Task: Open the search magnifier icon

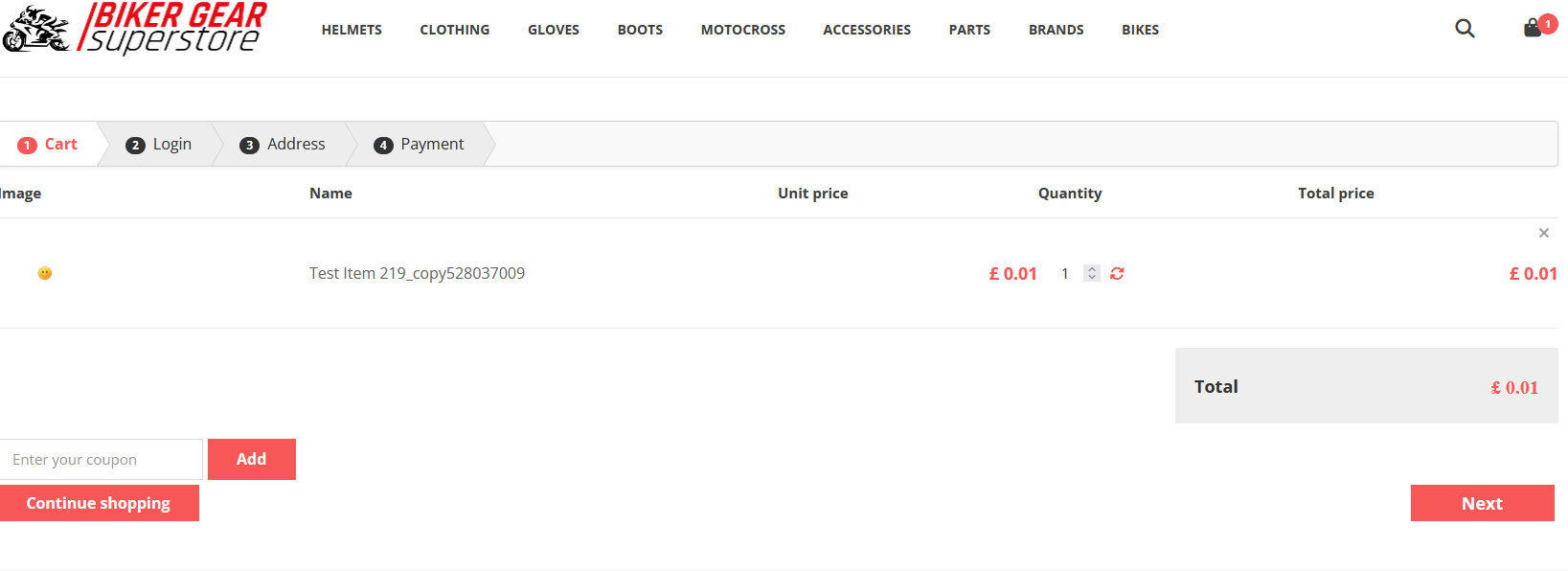Action: point(1465,29)
